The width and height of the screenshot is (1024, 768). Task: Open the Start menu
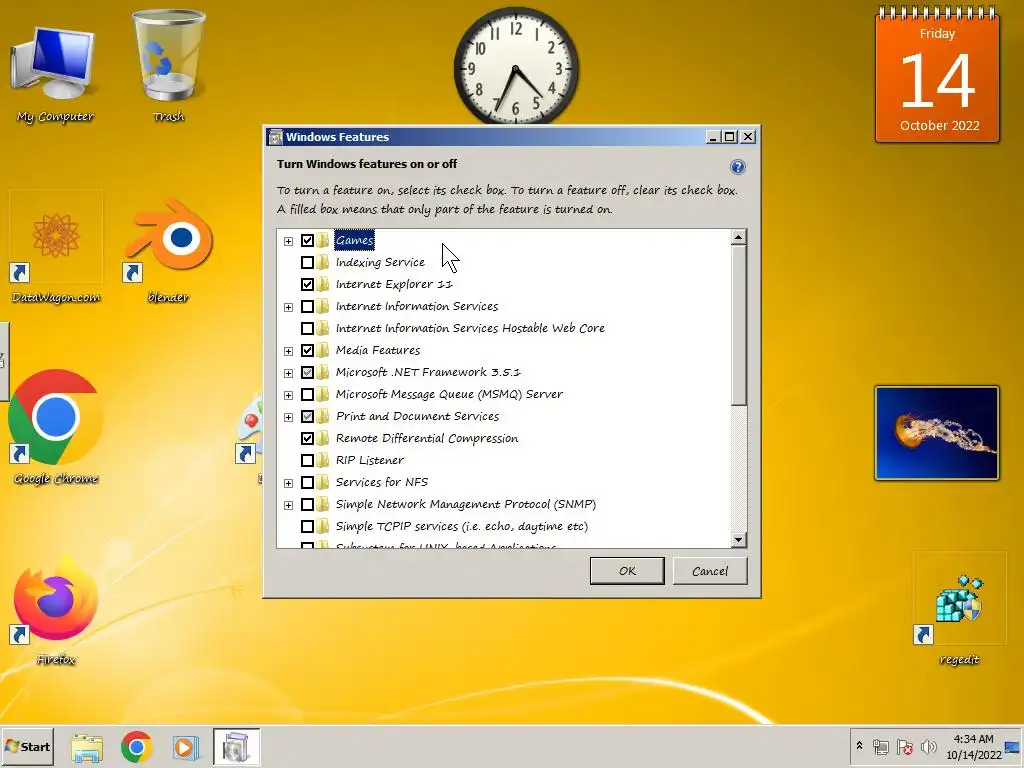27,746
